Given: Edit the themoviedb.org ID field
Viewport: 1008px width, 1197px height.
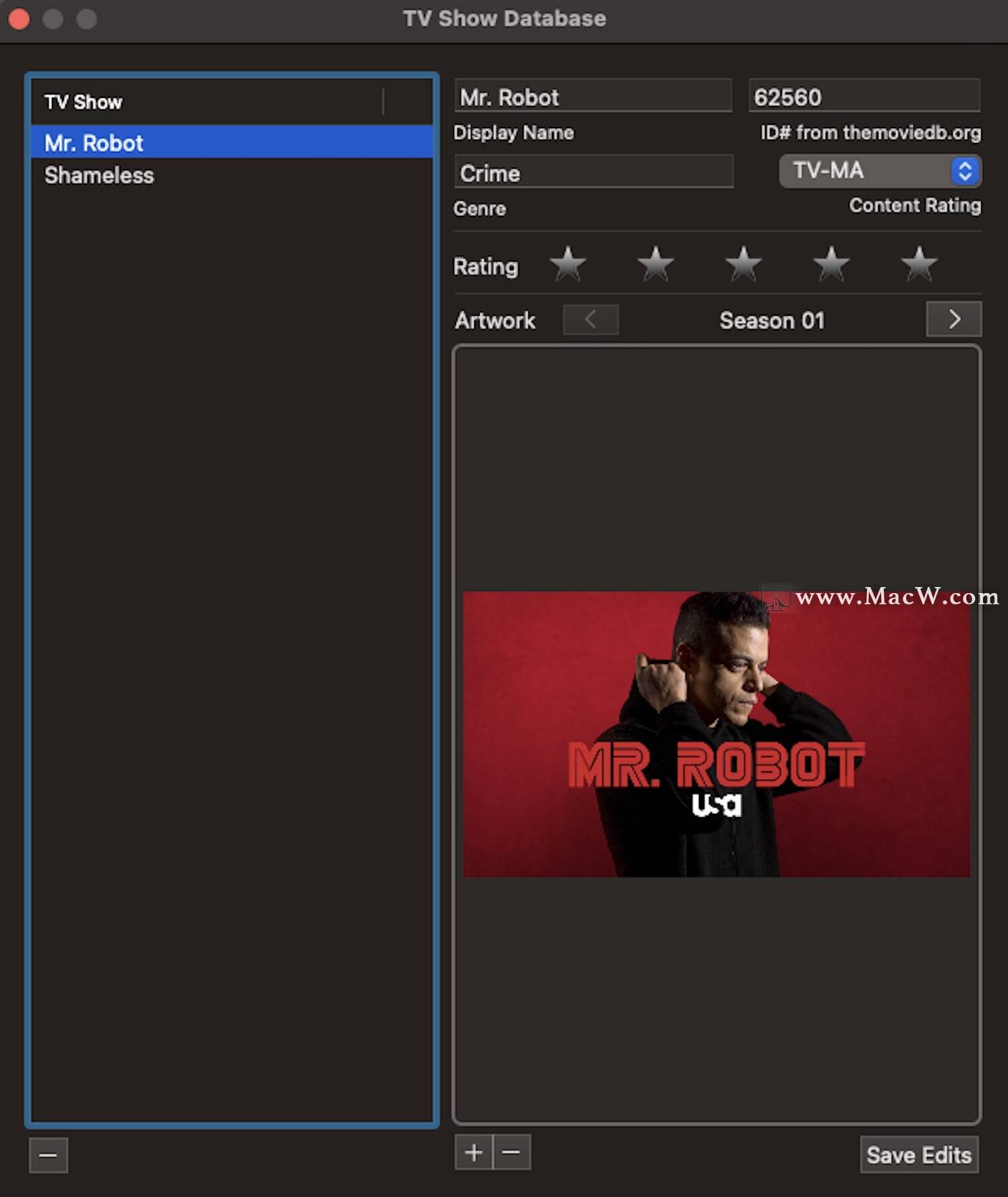Looking at the screenshot, I should pyautogui.click(x=864, y=96).
